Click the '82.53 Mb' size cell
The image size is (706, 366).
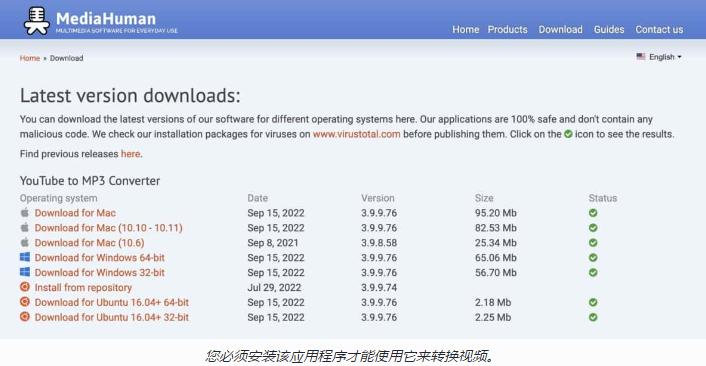tap(496, 228)
